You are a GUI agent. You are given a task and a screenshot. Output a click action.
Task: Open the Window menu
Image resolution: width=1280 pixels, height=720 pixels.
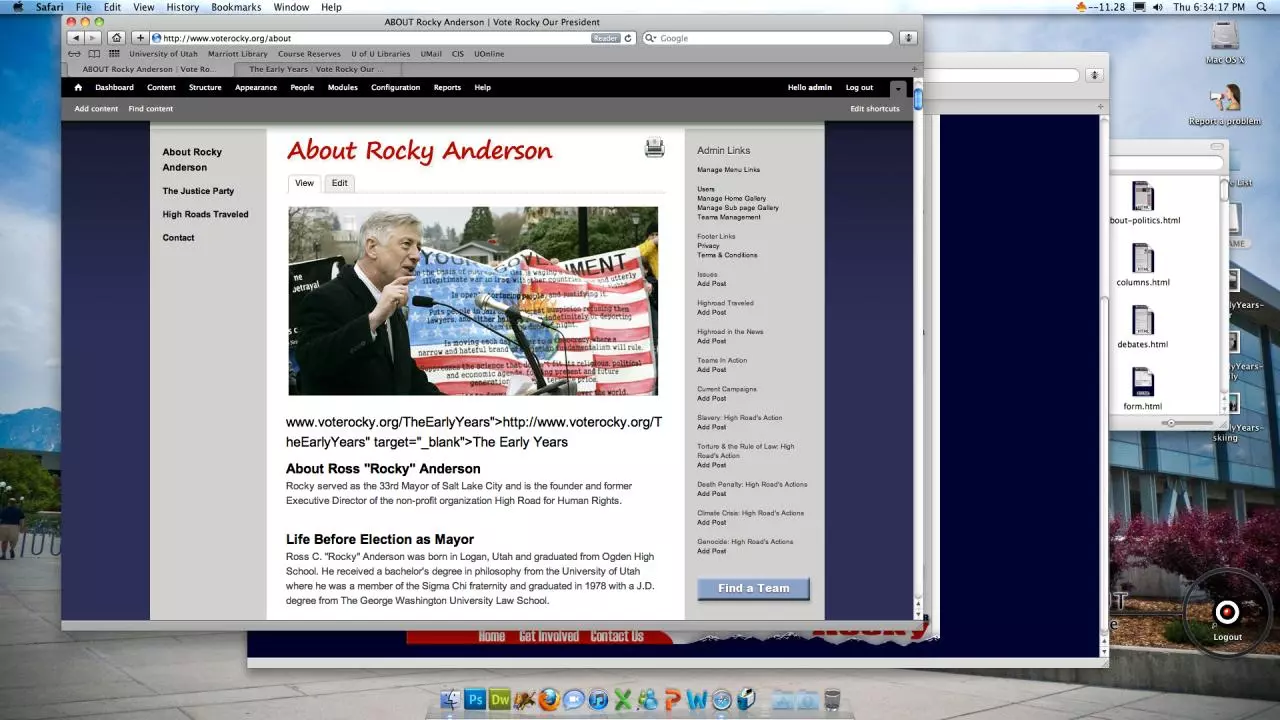click(291, 7)
